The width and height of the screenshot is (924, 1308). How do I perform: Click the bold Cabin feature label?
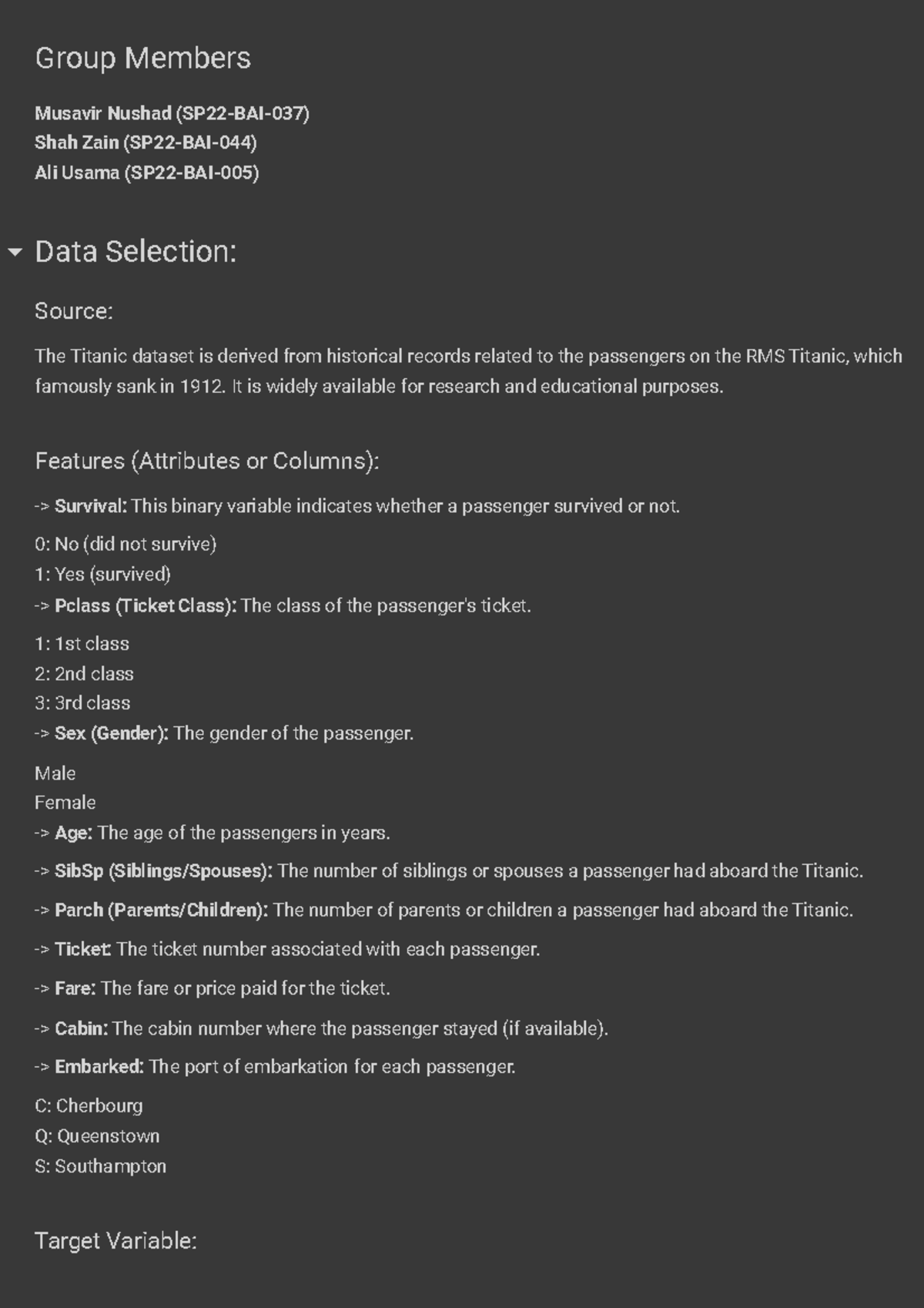81,1028
